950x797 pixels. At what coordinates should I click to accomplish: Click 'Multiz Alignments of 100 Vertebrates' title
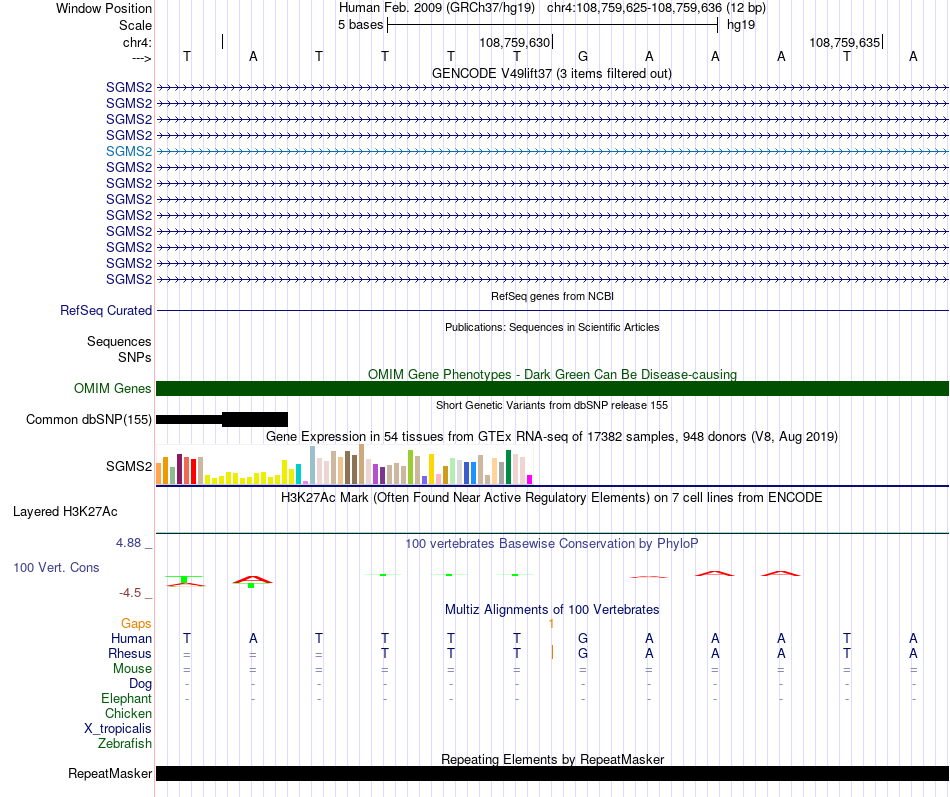552,610
